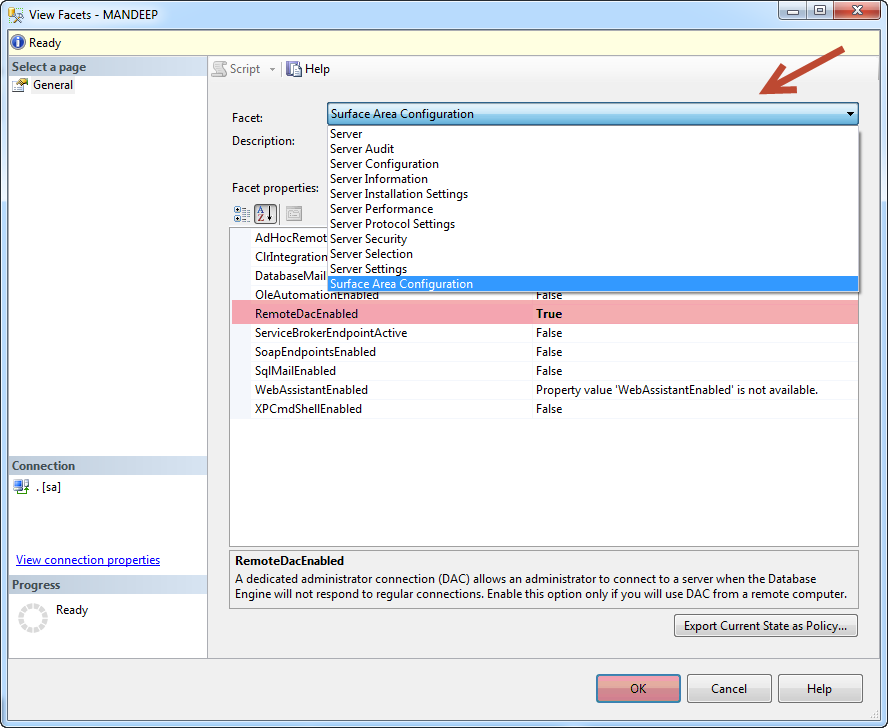Choose Server Protocol Settings facet
Image resolution: width=888 pixels, height=728 pixels.
592,224
